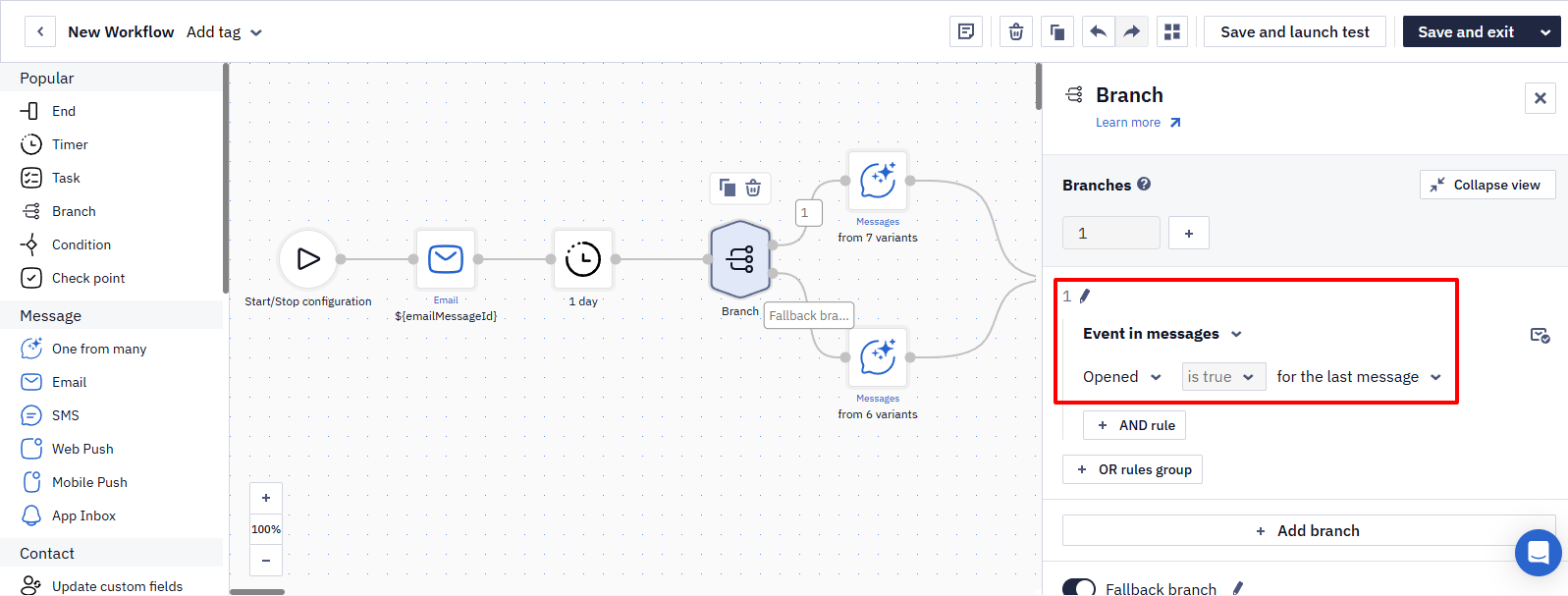Choose Web Push from the Message list
This screenshot has width=1568, height=596.
pos(82,449)
